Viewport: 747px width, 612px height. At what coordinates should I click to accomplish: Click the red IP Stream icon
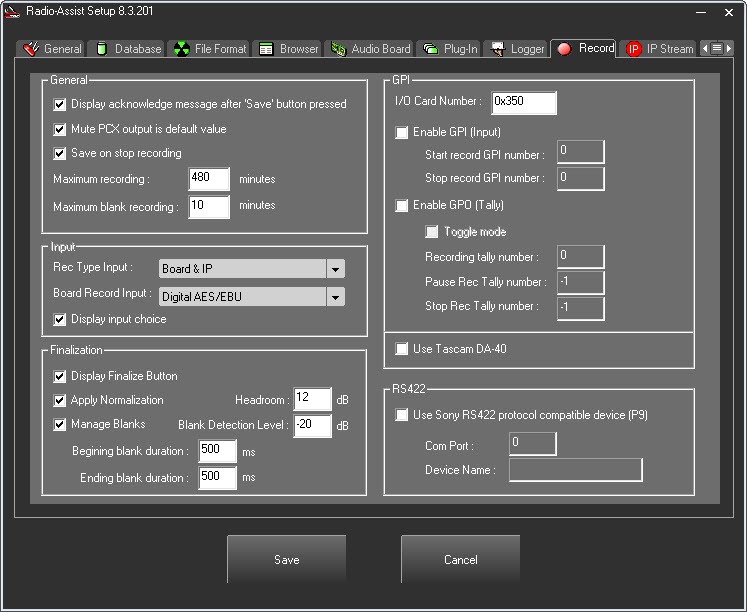coord(633,48)
